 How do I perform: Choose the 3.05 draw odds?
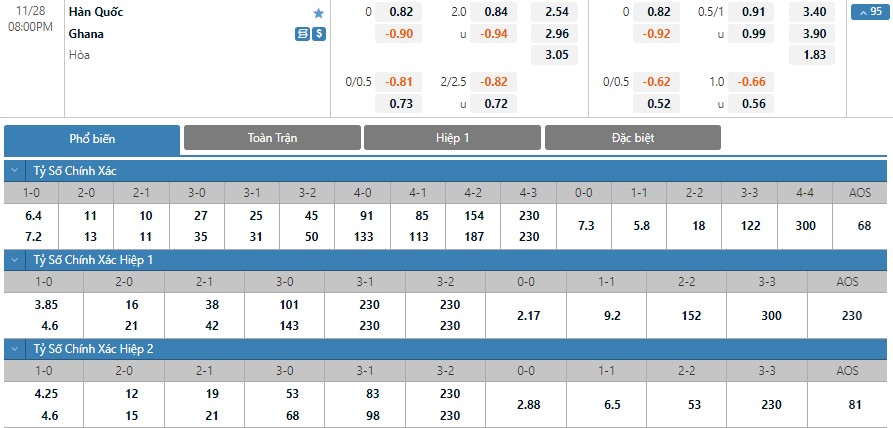pyautogui.click(x=558, y=55)
